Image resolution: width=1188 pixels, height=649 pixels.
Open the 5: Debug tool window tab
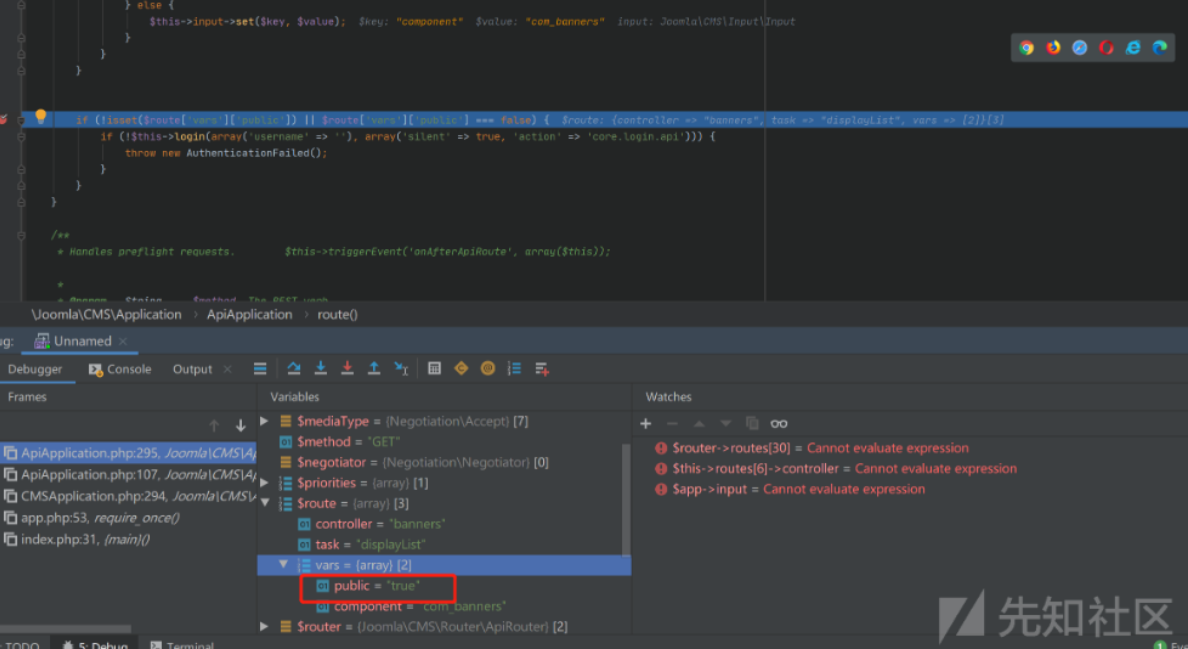pyautogui.click(x=95, y=644)
